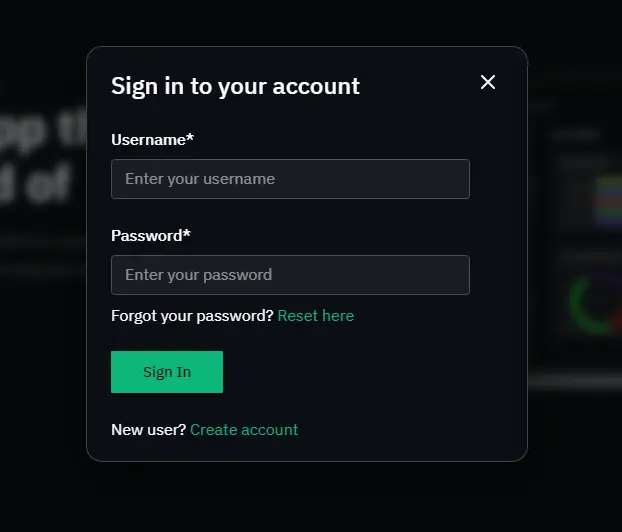Select the Sign in to your account heading

coord(235,86)
